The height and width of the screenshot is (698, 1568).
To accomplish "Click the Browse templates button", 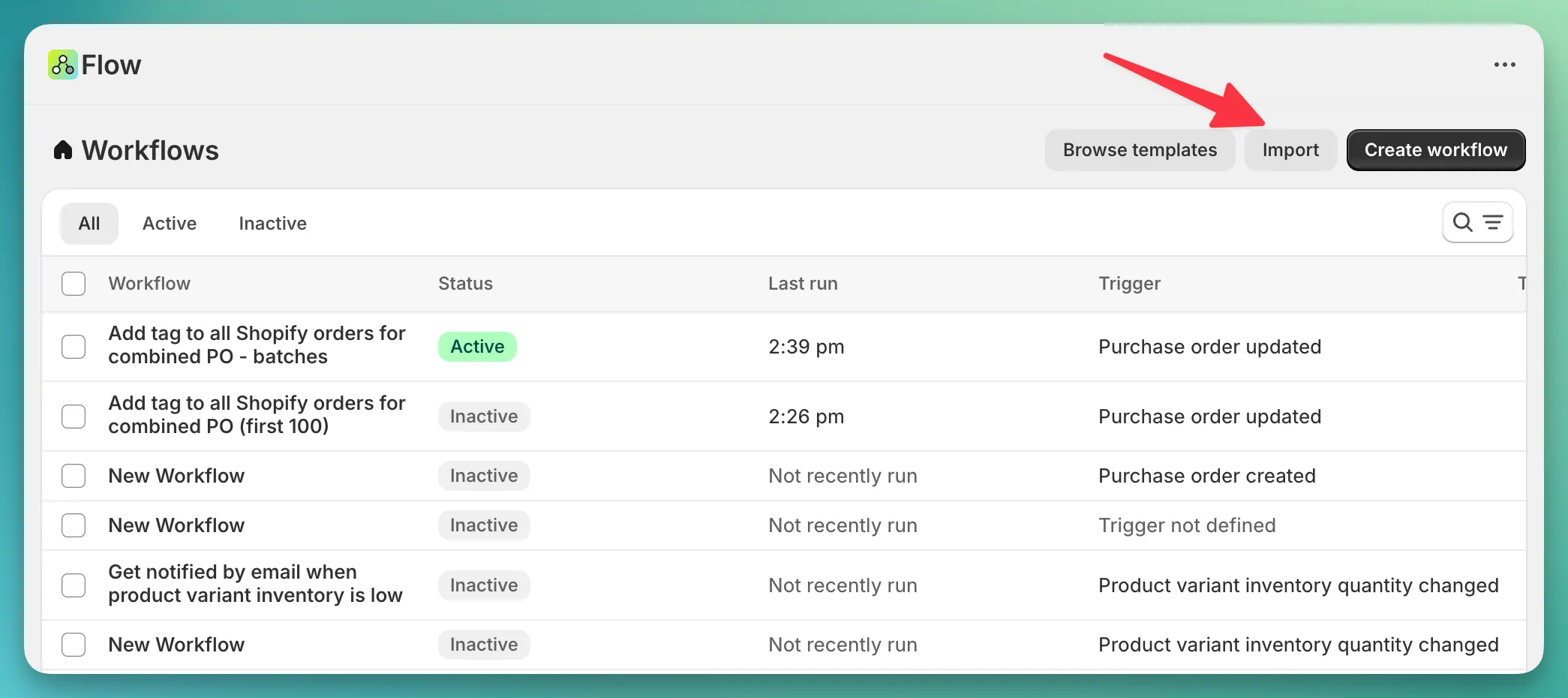I will [x=1140, y=149].
